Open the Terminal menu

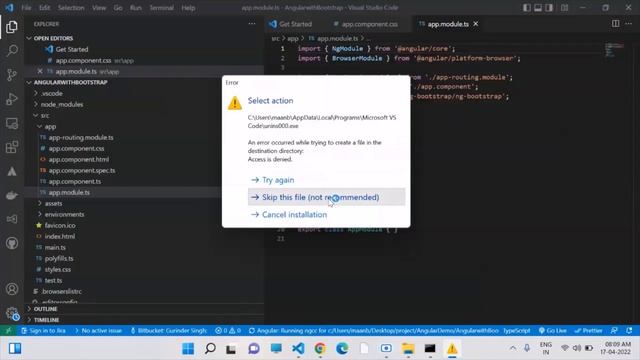[x=161, y=8]
